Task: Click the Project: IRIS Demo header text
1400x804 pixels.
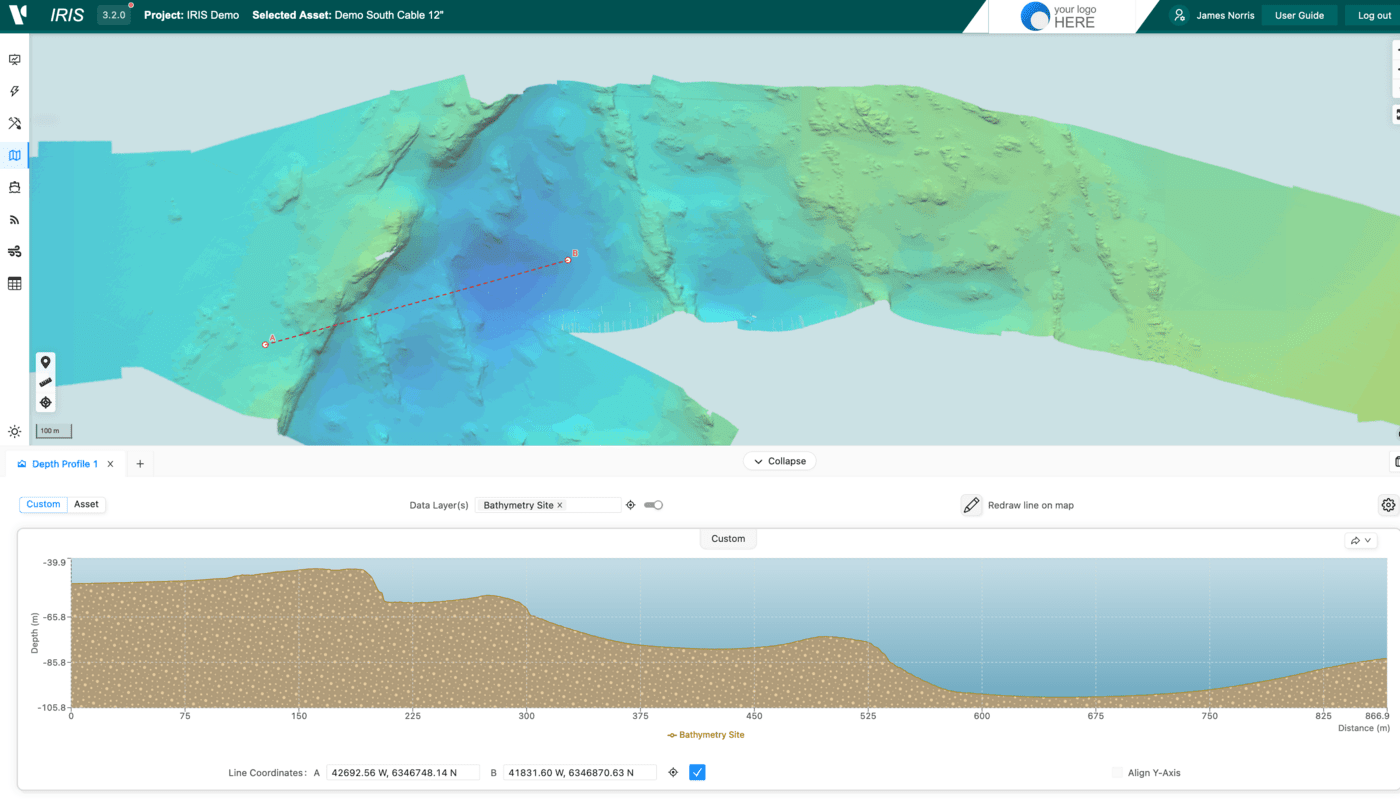Action: point(191,15)
